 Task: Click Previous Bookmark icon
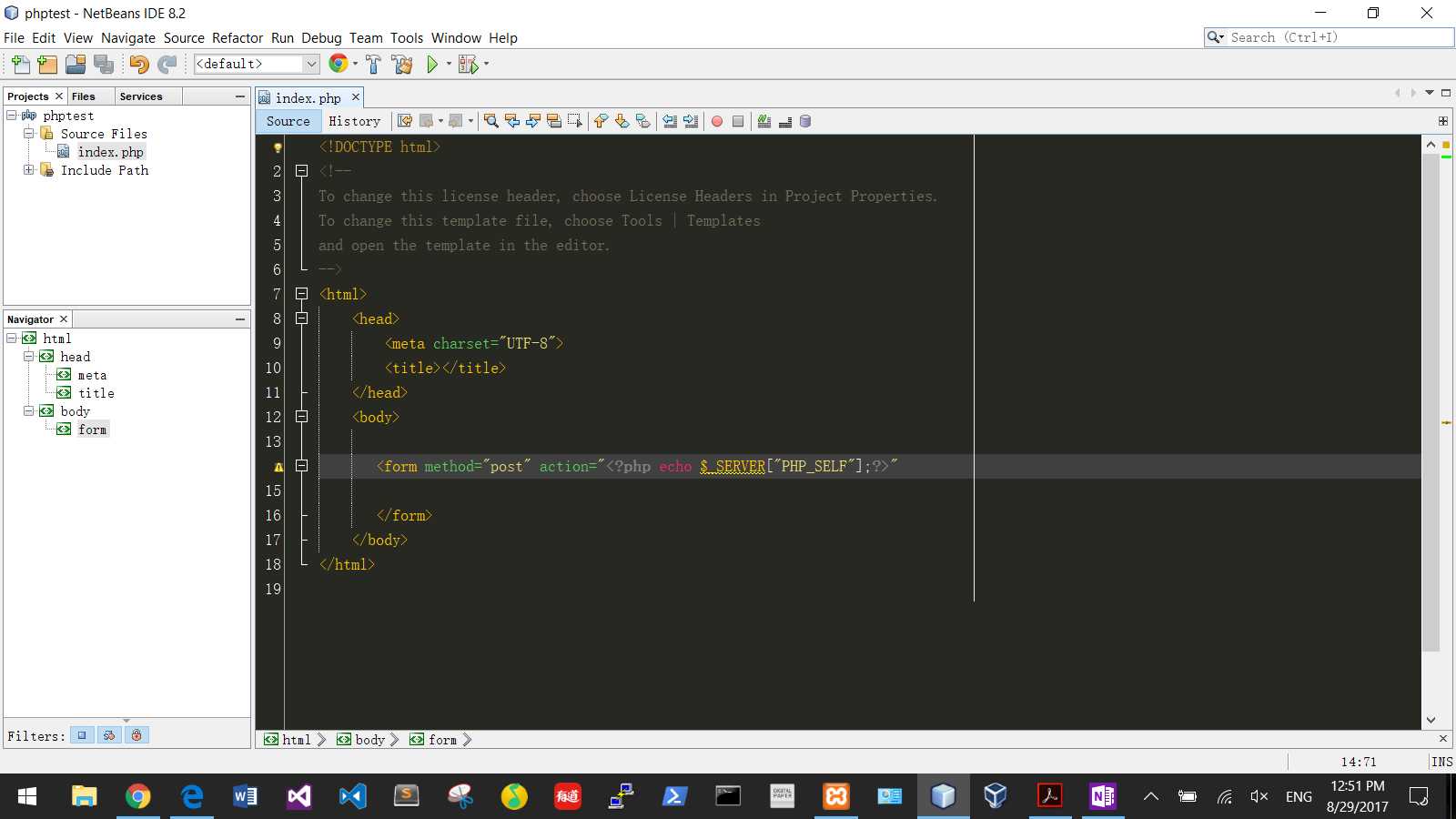tap(601, 121)
